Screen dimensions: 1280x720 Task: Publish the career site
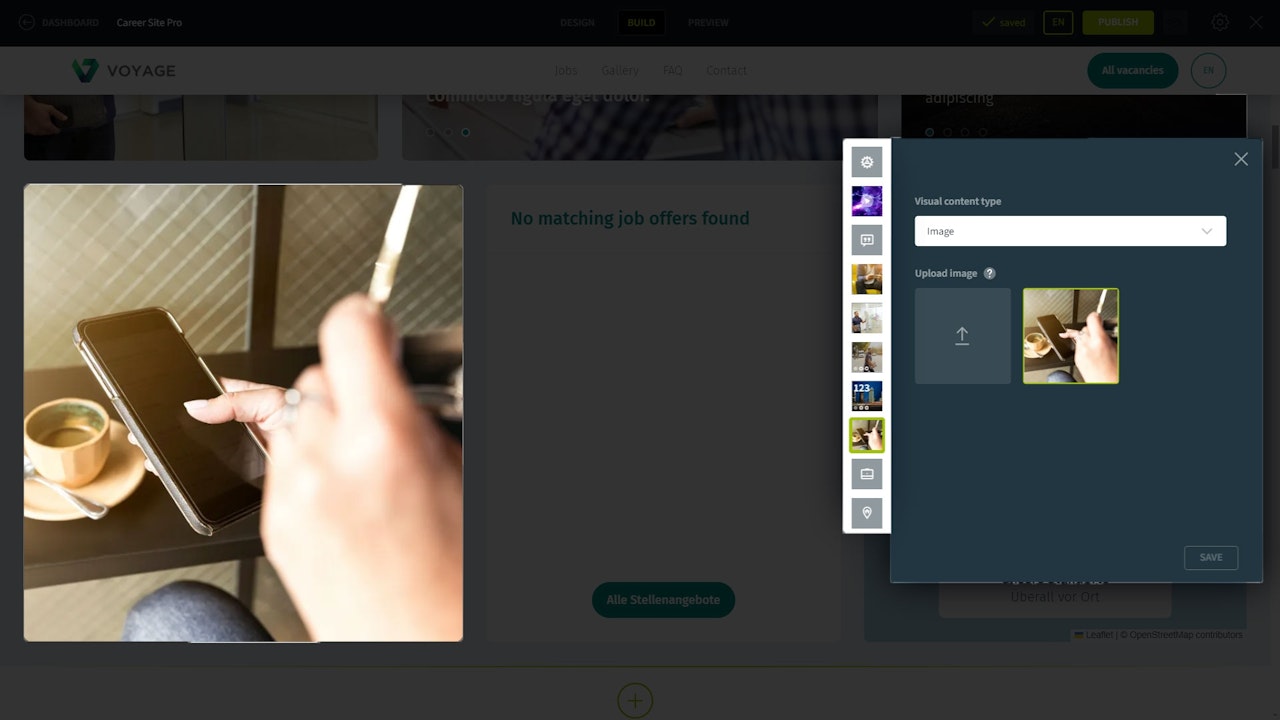point(1118,22)
